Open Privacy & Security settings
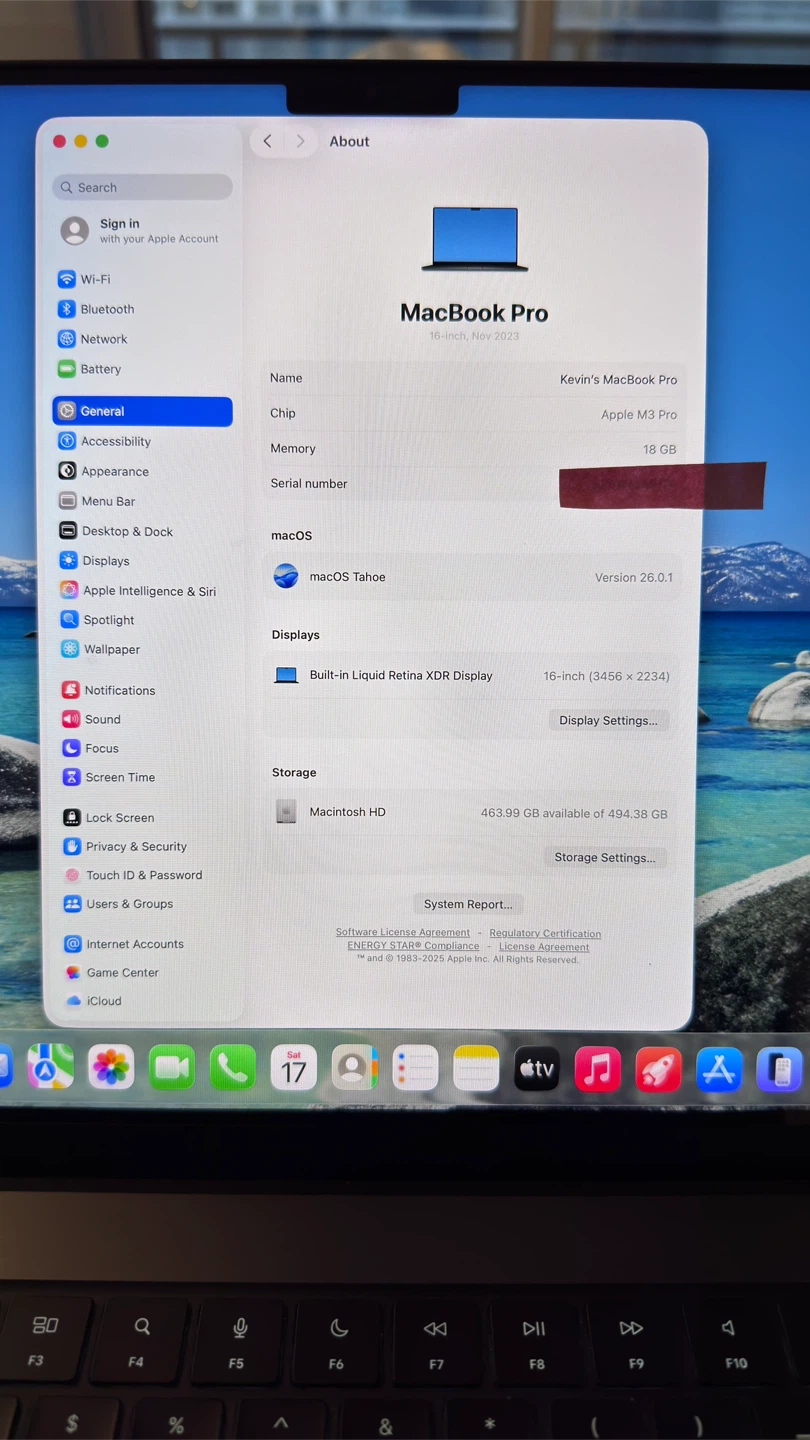Screen dimensions: 810x1440 click(x=135, y=846)
